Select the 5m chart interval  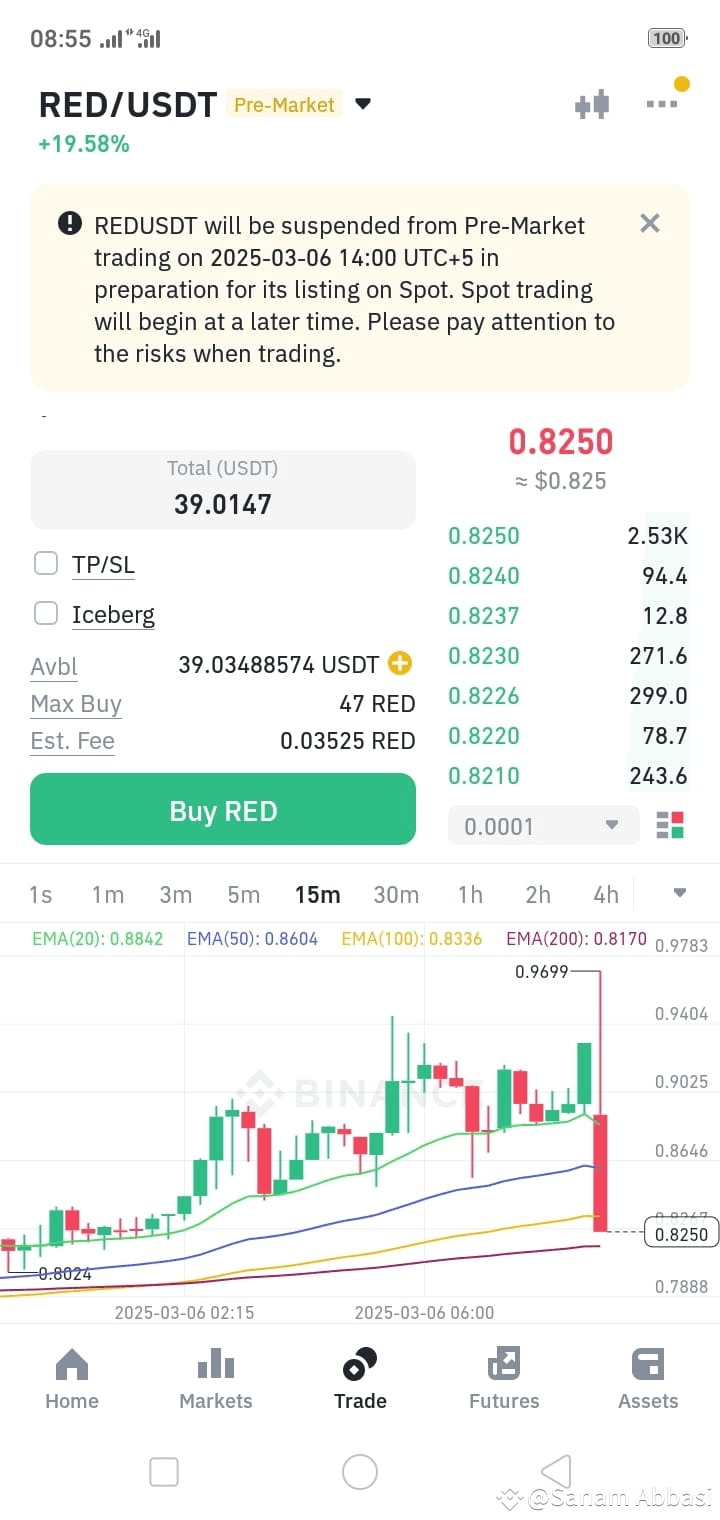tap(243, 894)
